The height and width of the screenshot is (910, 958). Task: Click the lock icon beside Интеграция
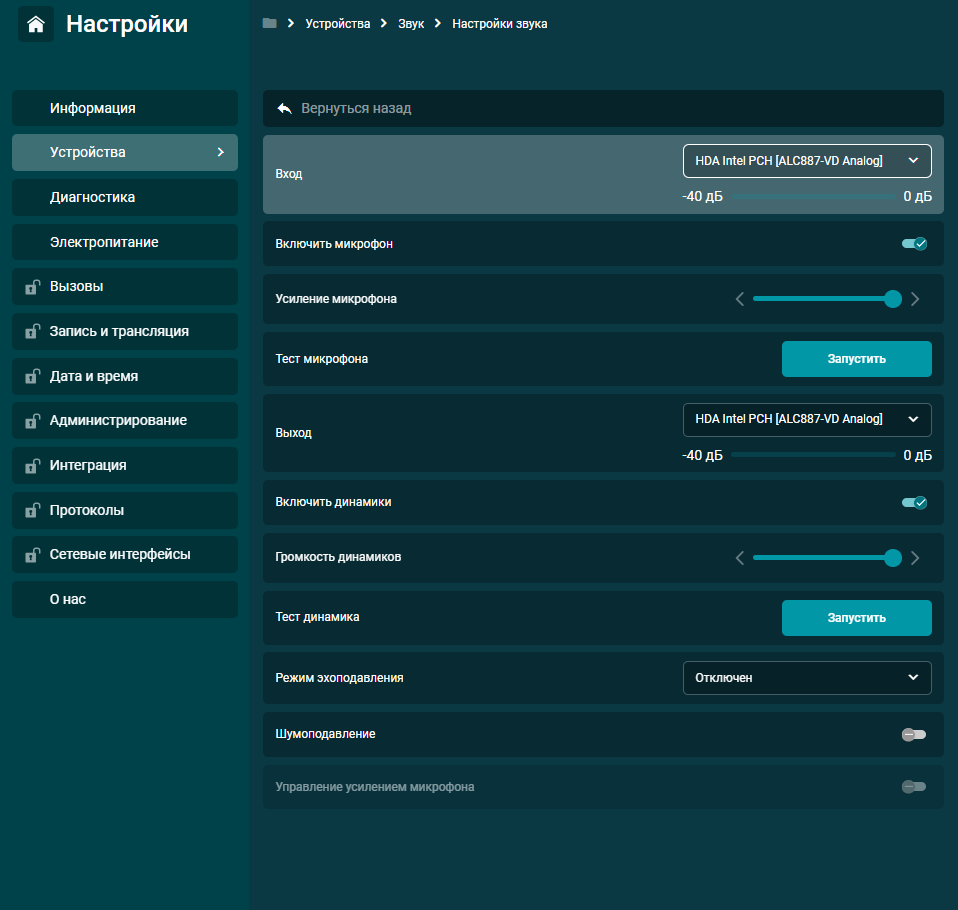click(32, 466)
